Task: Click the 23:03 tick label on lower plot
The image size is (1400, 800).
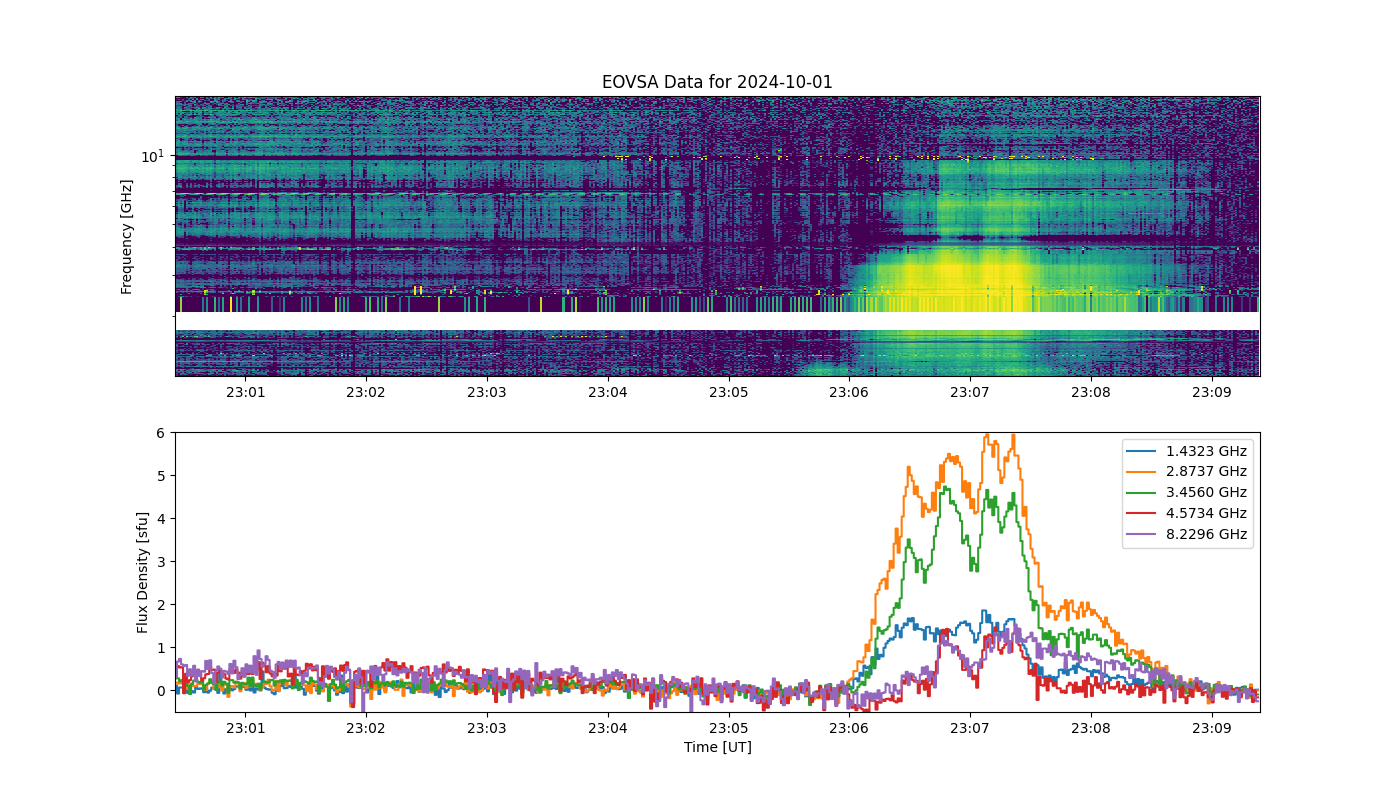Action: point(487,728)
